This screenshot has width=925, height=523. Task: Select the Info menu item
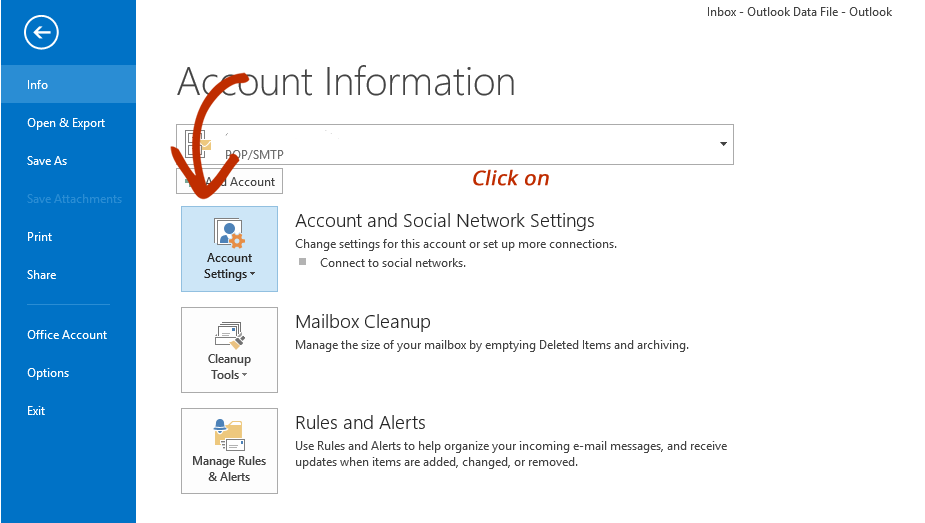pyautogui.click(x=68, y=84)
